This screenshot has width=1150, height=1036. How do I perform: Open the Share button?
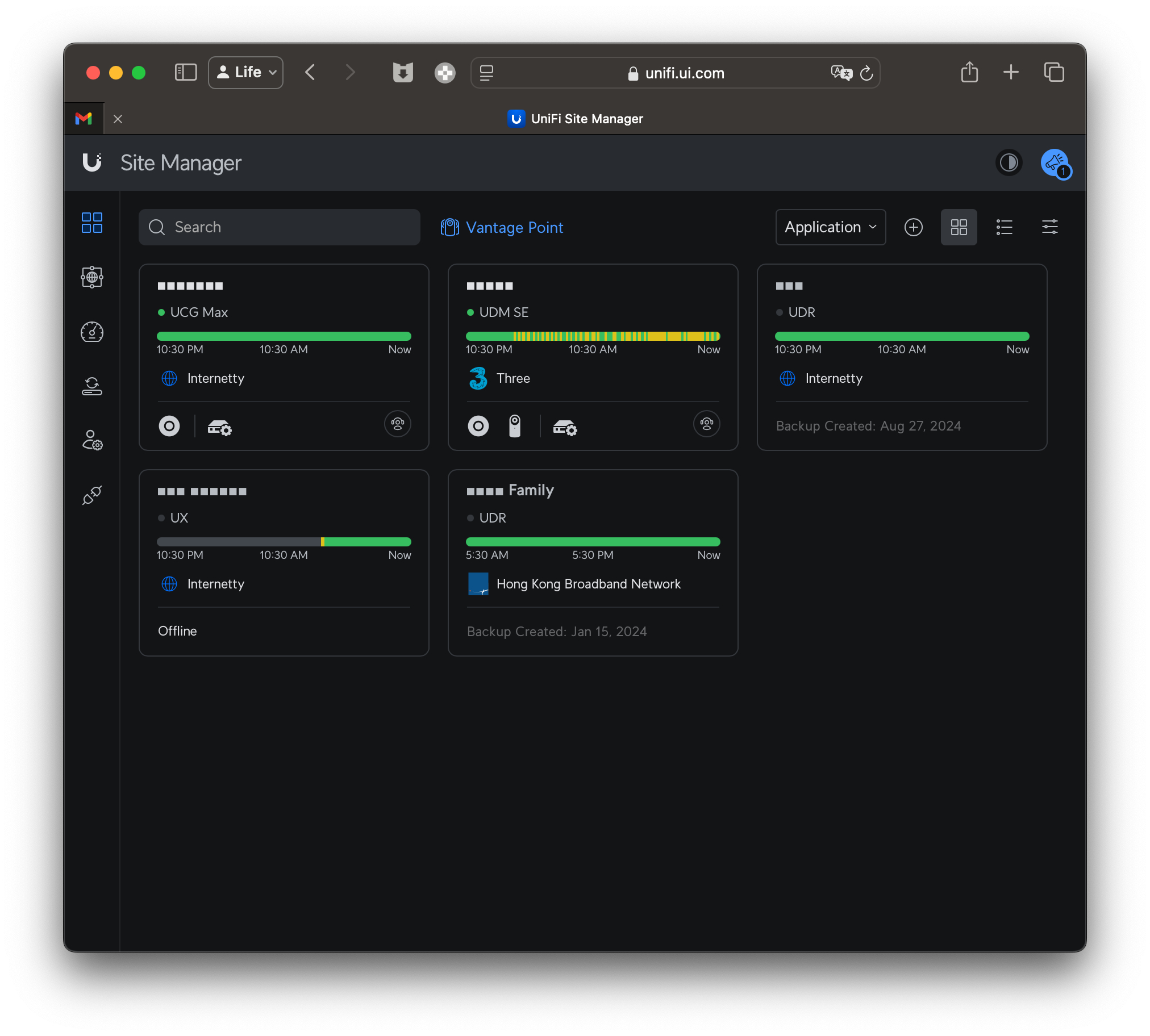(969, 72)
